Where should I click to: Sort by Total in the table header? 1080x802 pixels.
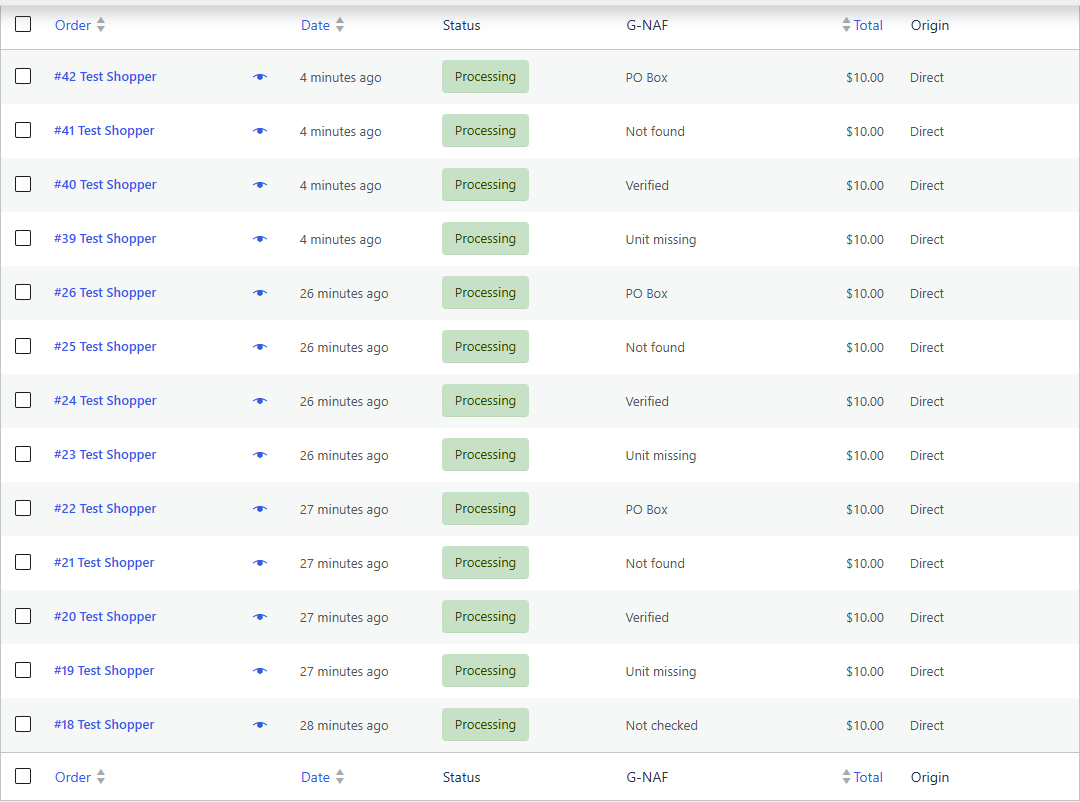tap(862, 25)
